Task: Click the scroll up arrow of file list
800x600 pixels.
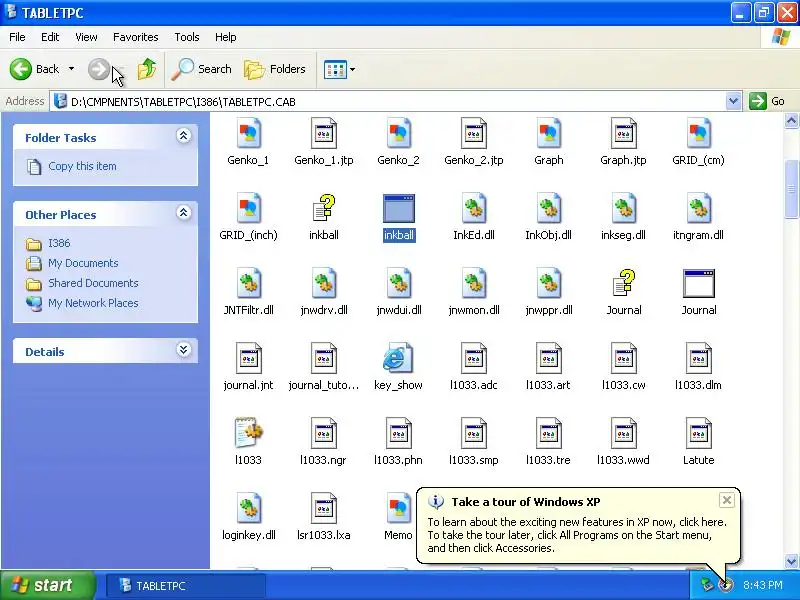Action: 791,121
